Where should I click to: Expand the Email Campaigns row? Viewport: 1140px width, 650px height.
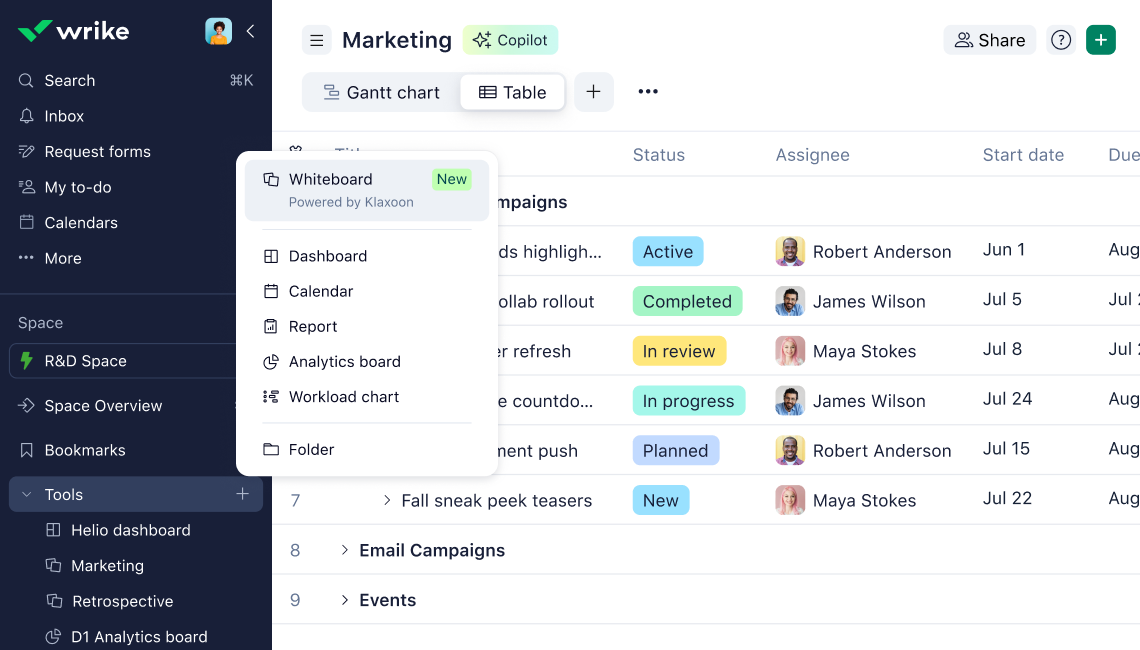(x=344, y=550)
